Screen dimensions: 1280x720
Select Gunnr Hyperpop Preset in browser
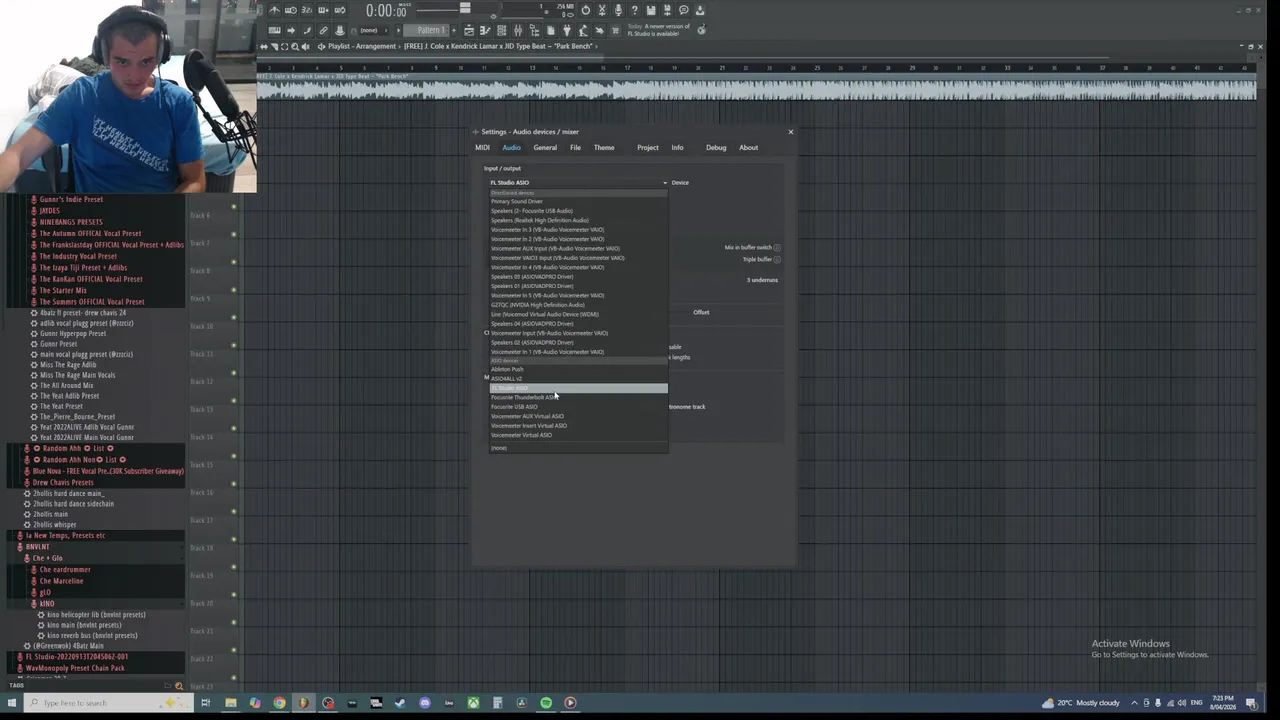coord(72,333)
